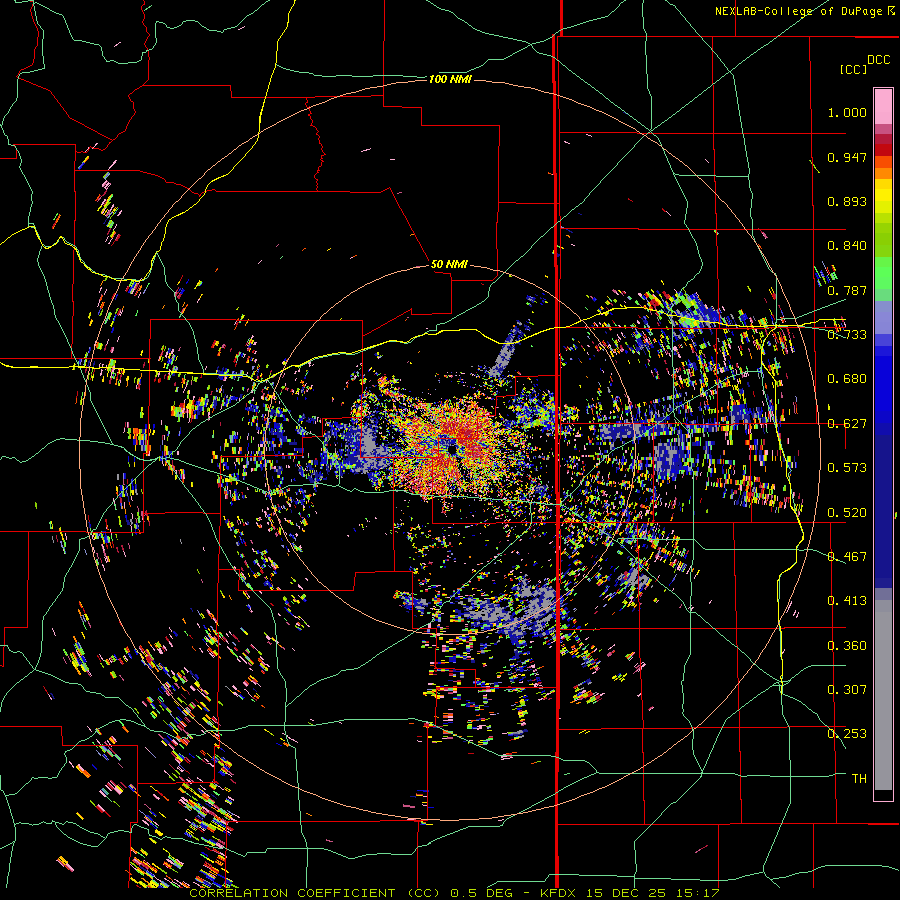Click the 1.000 value on the legend
The image size is (900, 900).
tap(847, 112)
